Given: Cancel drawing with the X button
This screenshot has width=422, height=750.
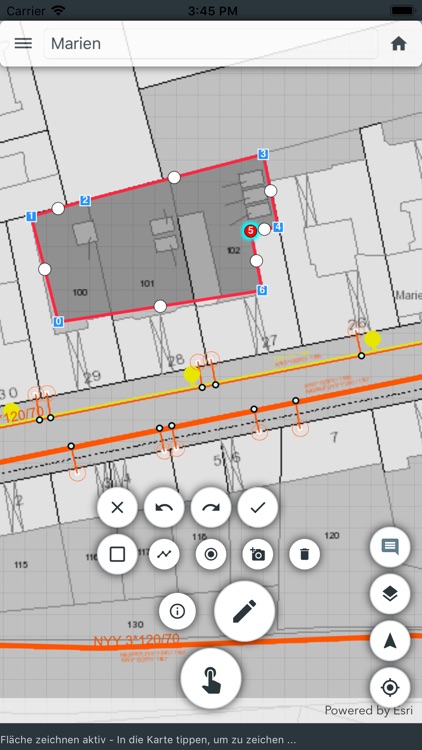Looking at the screenshot, I should point(117,507).
